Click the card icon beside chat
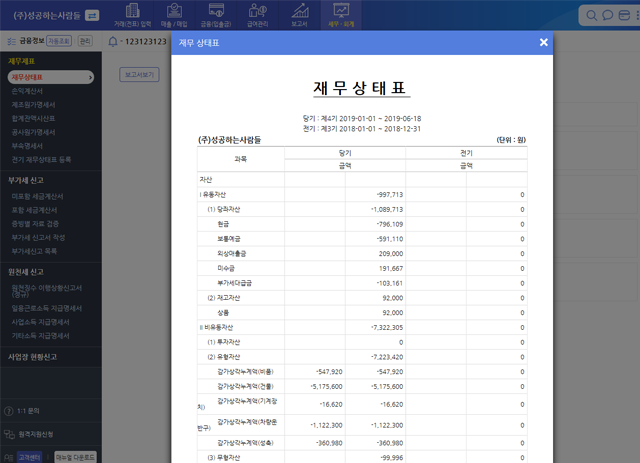The width and height of the screenshot is (640, 463). (x=624, y=16)
